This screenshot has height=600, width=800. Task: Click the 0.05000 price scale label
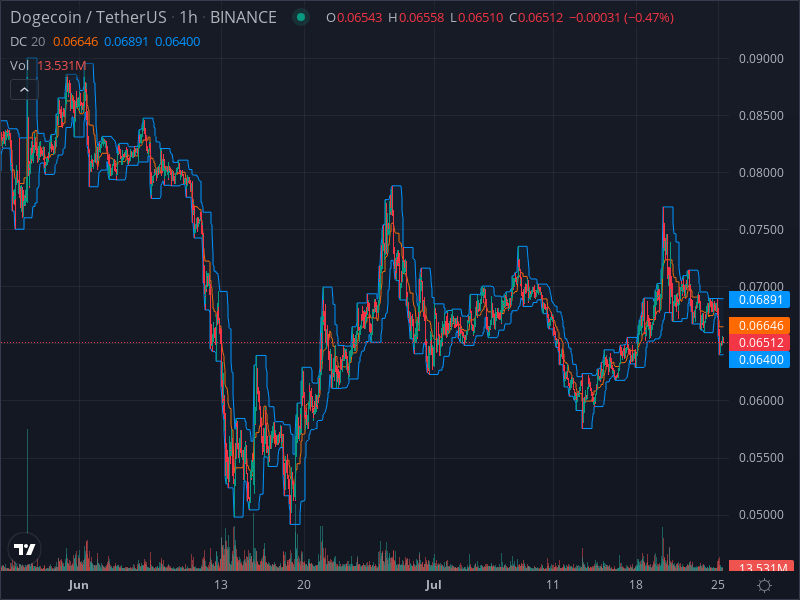click(x=761, y=515)
